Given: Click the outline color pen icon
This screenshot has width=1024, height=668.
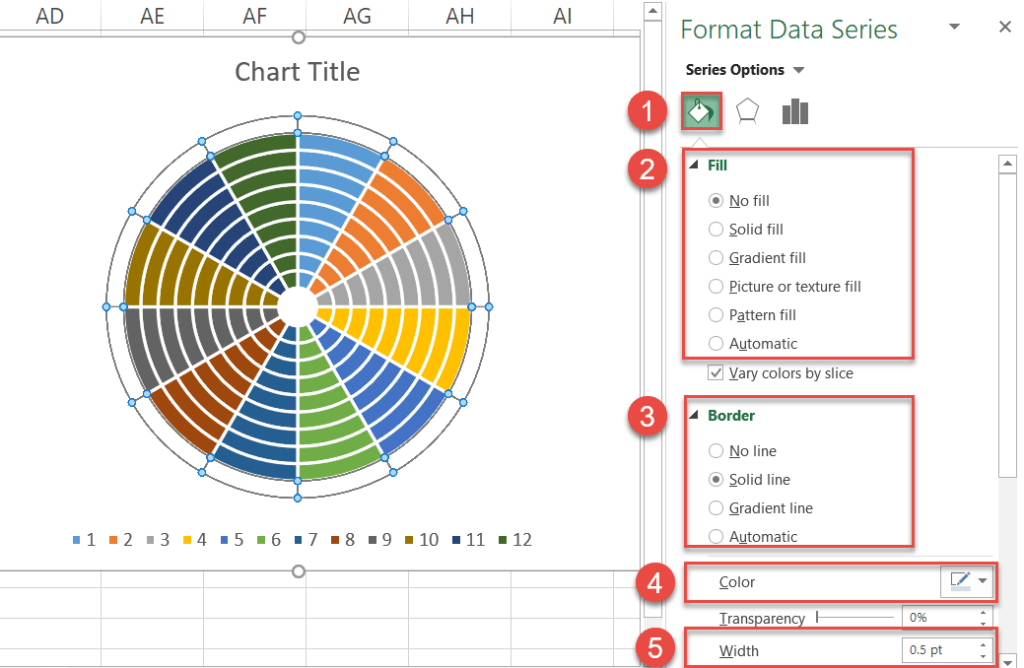Looking at the screenshot, I should (963, 582).
